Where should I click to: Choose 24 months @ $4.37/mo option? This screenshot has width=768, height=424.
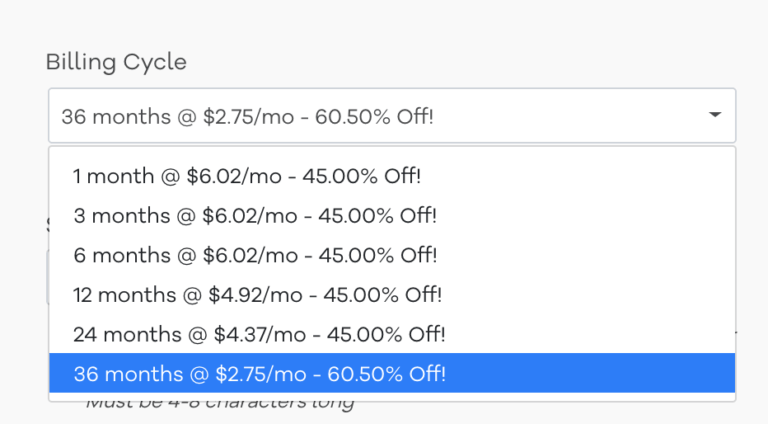coord(392,334)
